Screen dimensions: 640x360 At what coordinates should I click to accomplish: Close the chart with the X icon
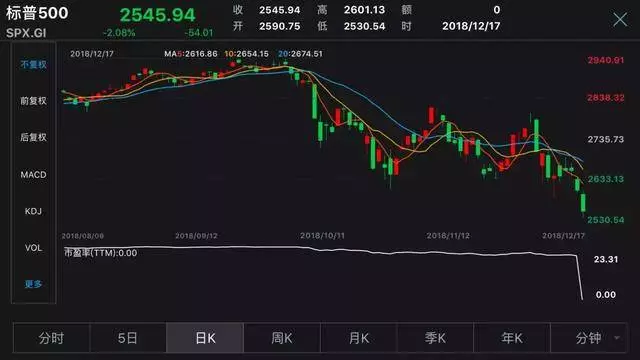pyautogui.click(x=620, y=19)
